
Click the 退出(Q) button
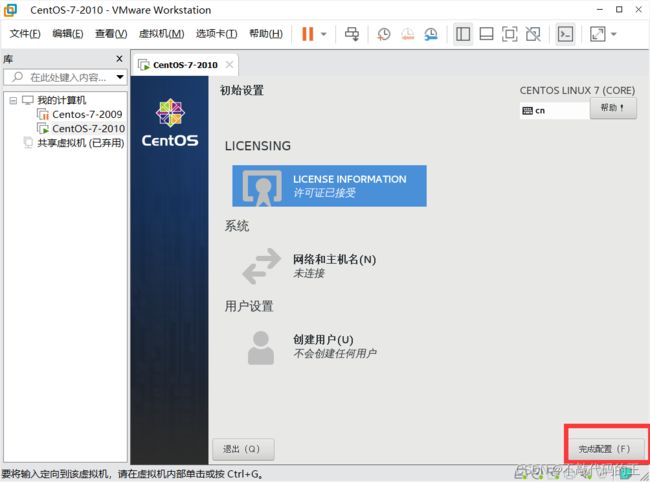coord(243,449)
